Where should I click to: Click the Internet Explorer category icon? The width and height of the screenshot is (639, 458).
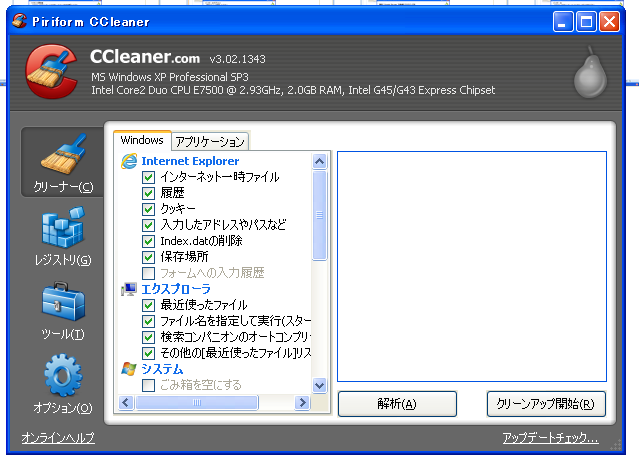coord(129,161)
